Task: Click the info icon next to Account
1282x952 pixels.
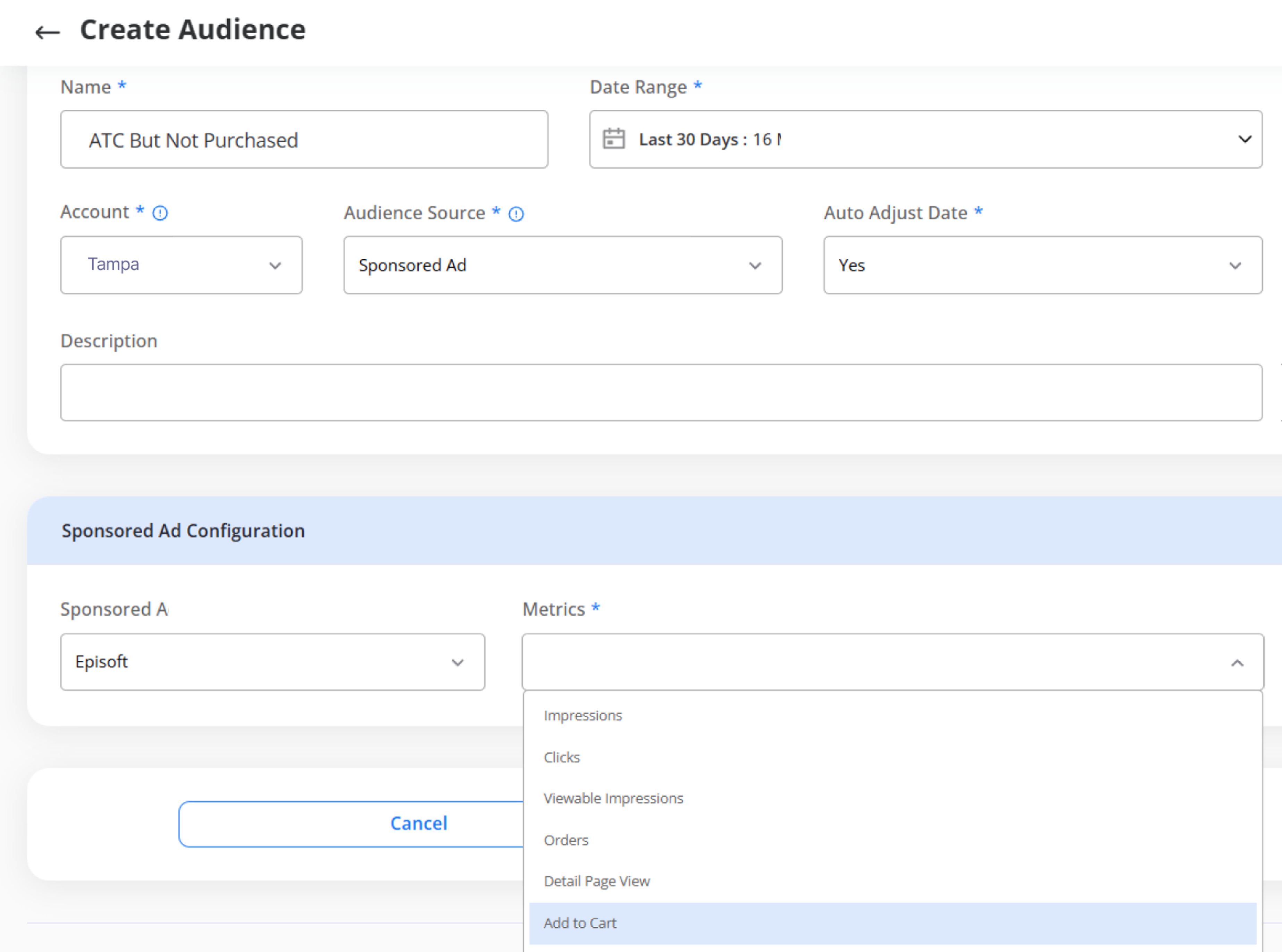Action: 160,213
